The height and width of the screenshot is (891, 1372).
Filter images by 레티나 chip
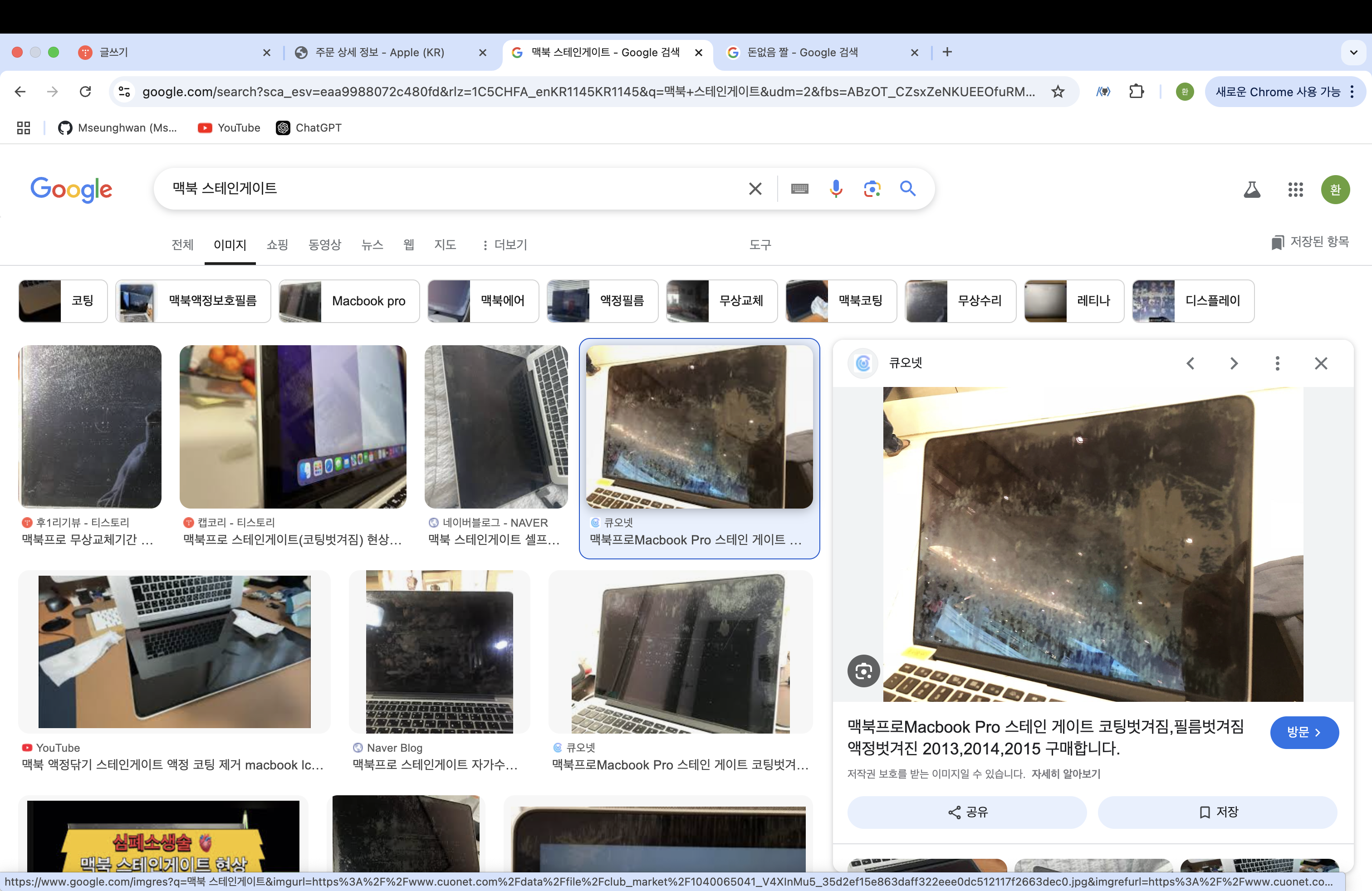(x=1074, y=301)
